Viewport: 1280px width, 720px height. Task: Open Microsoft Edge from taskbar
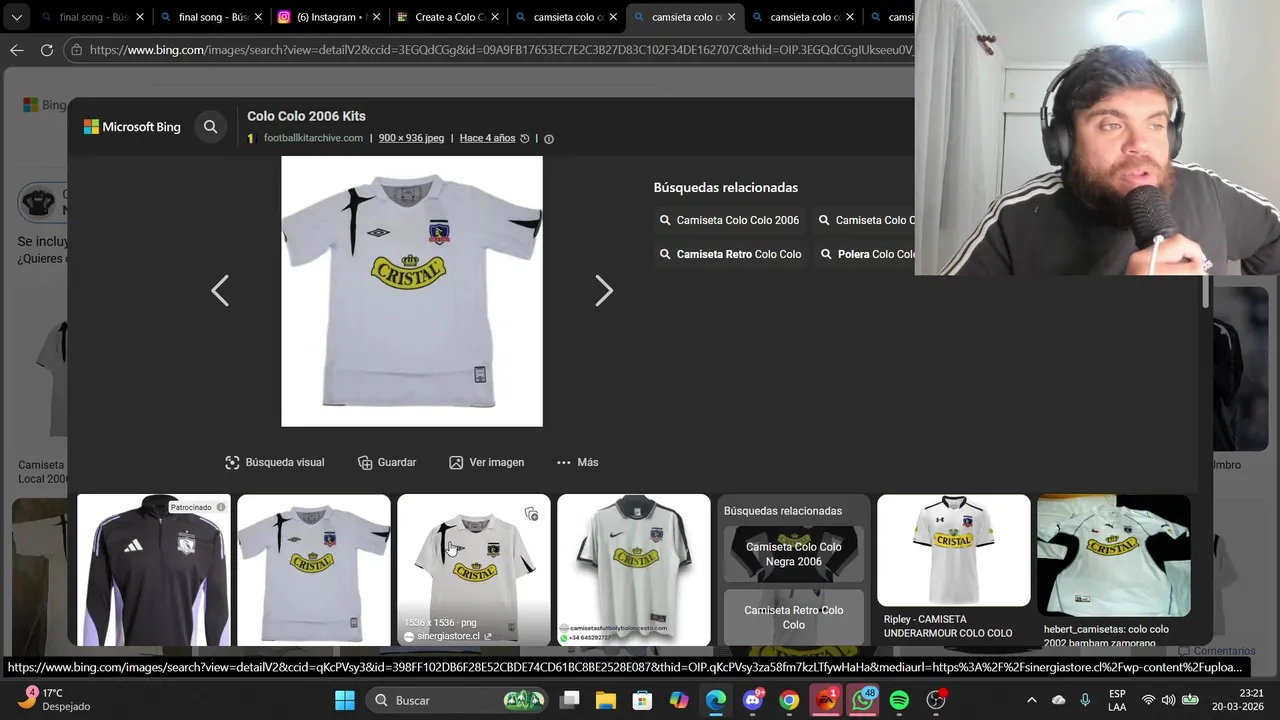[716, 700]
